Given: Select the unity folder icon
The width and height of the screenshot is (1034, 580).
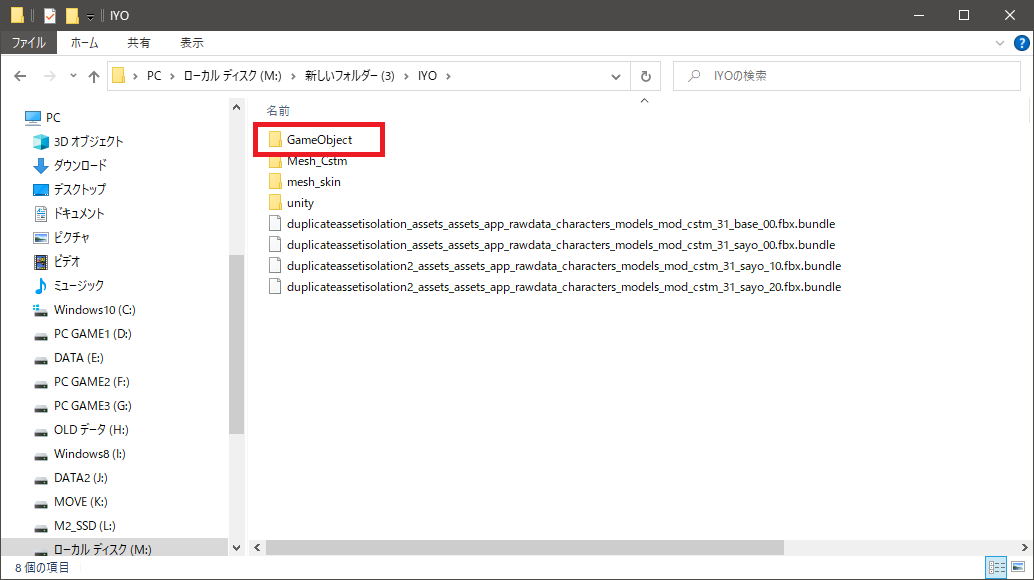Looking at the screenshot, I should tap(275, 203).
